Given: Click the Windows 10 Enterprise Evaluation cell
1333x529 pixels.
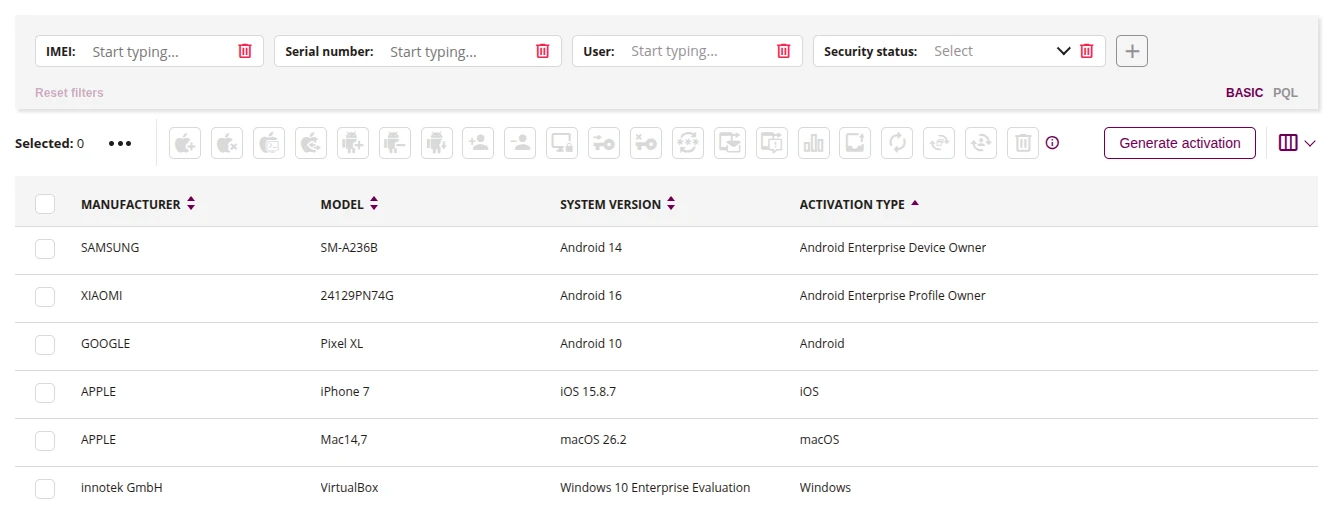Looking at the screenshot, I should [x=655, y=488].
